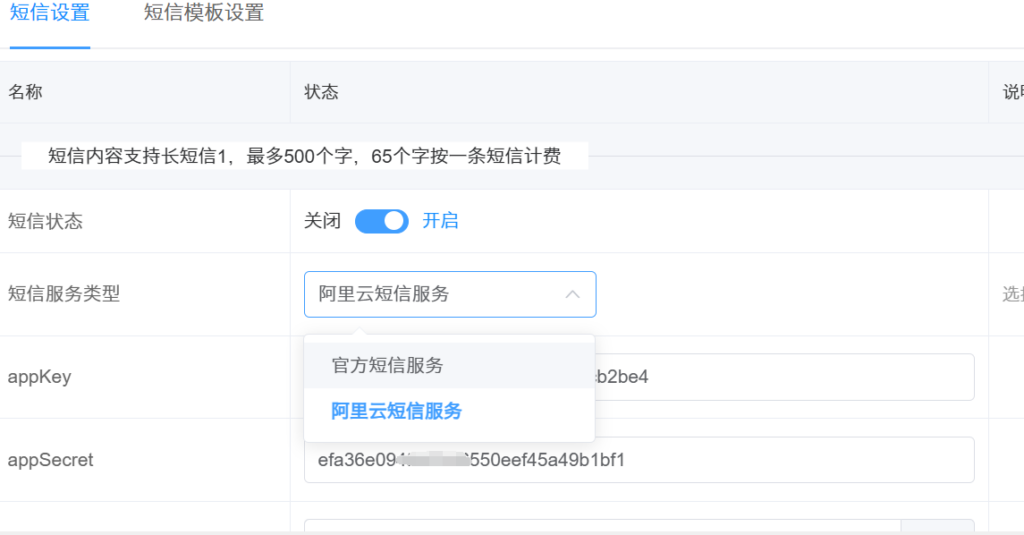Collapse dropdown using the chevron arrow icon
Viewport: 1024px width, 535px height.
[x=572, y=294]
